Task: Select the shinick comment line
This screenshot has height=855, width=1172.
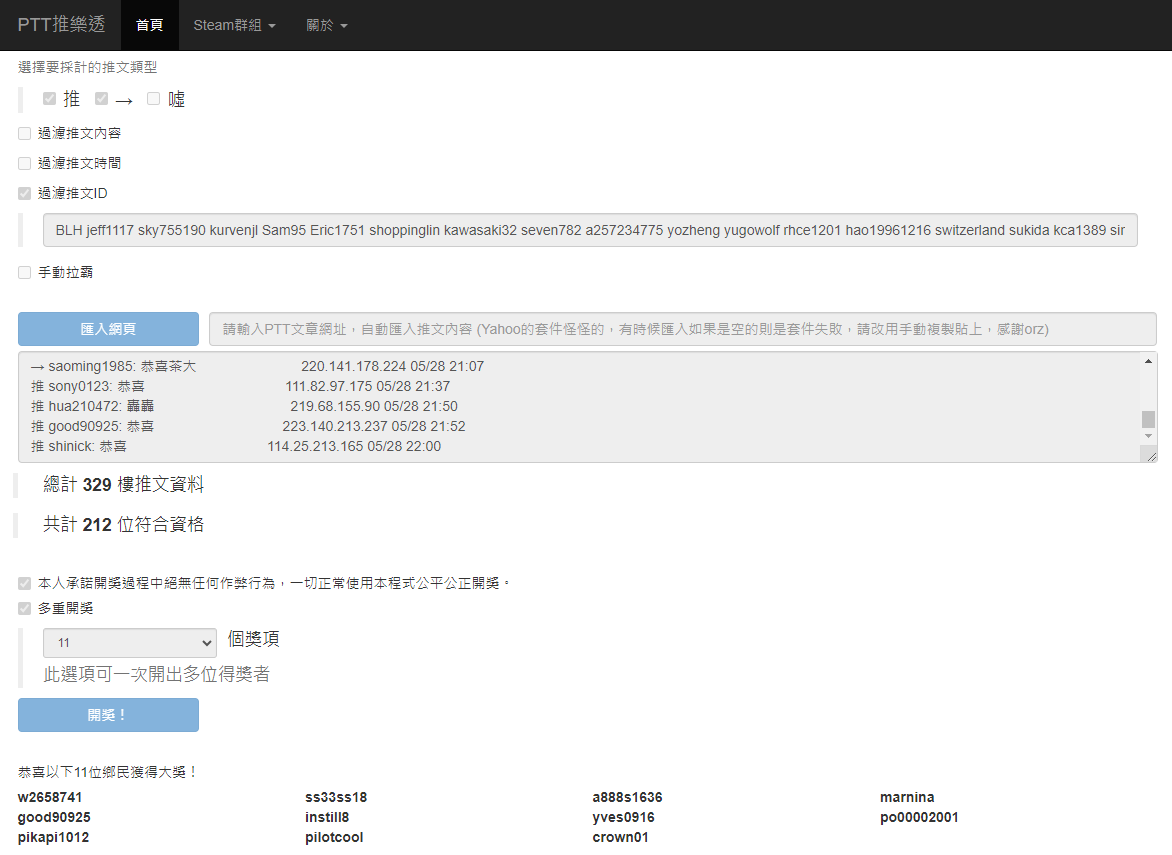Action: point(236,446)
